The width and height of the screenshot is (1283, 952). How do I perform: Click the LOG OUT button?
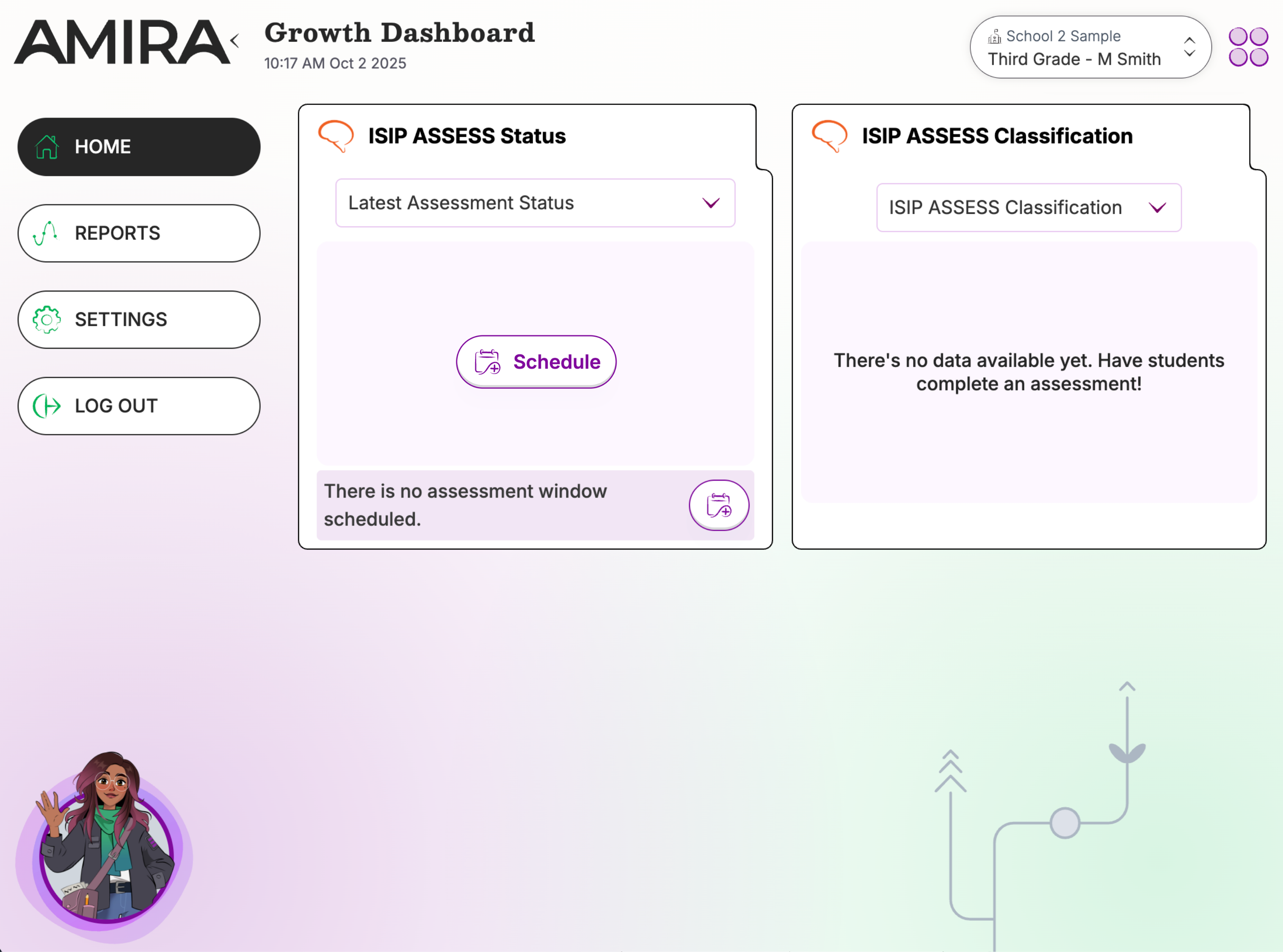[x=138, y=406]
